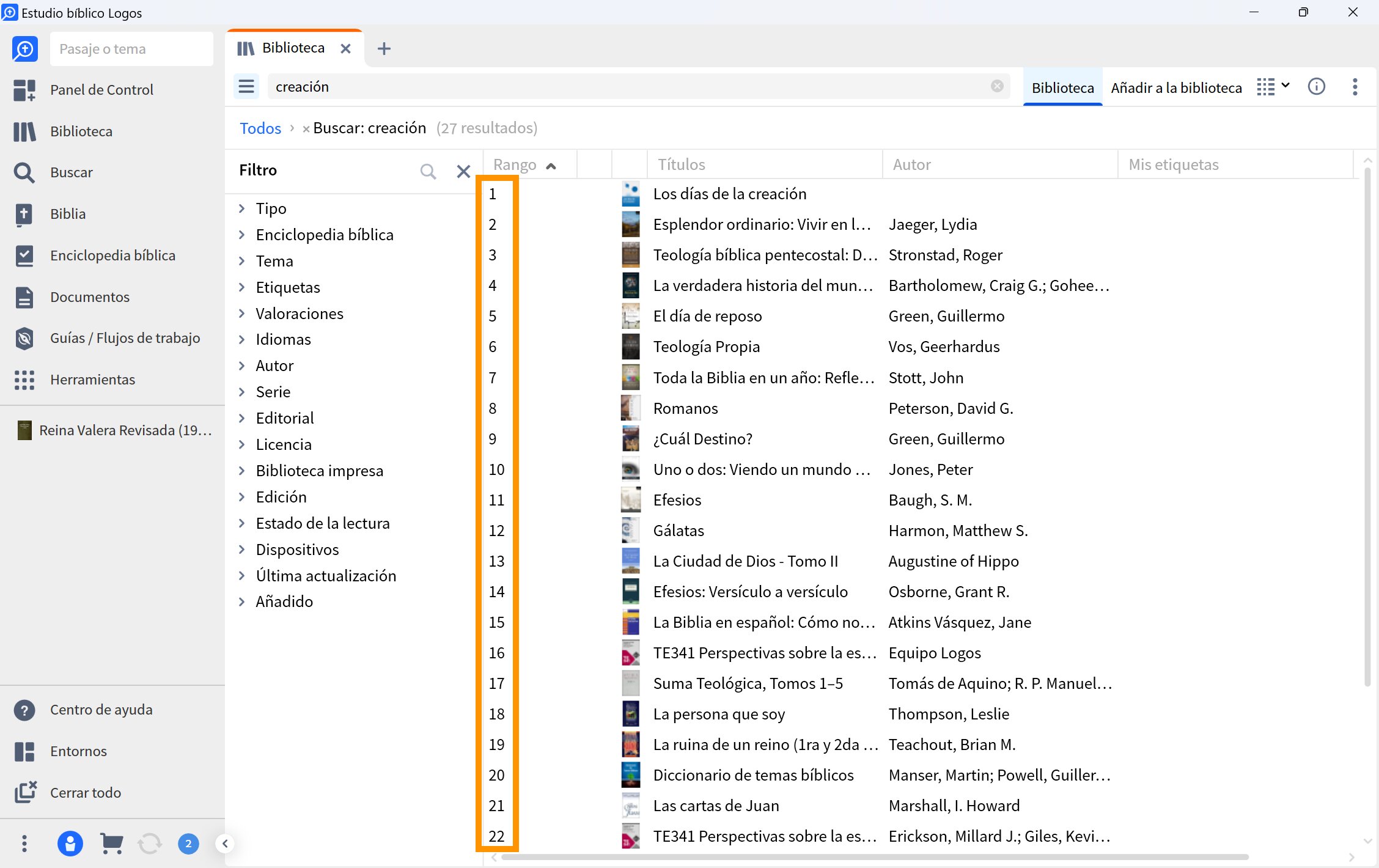Toggle the library filter sidebar menu icon

[x=246, y=87]
